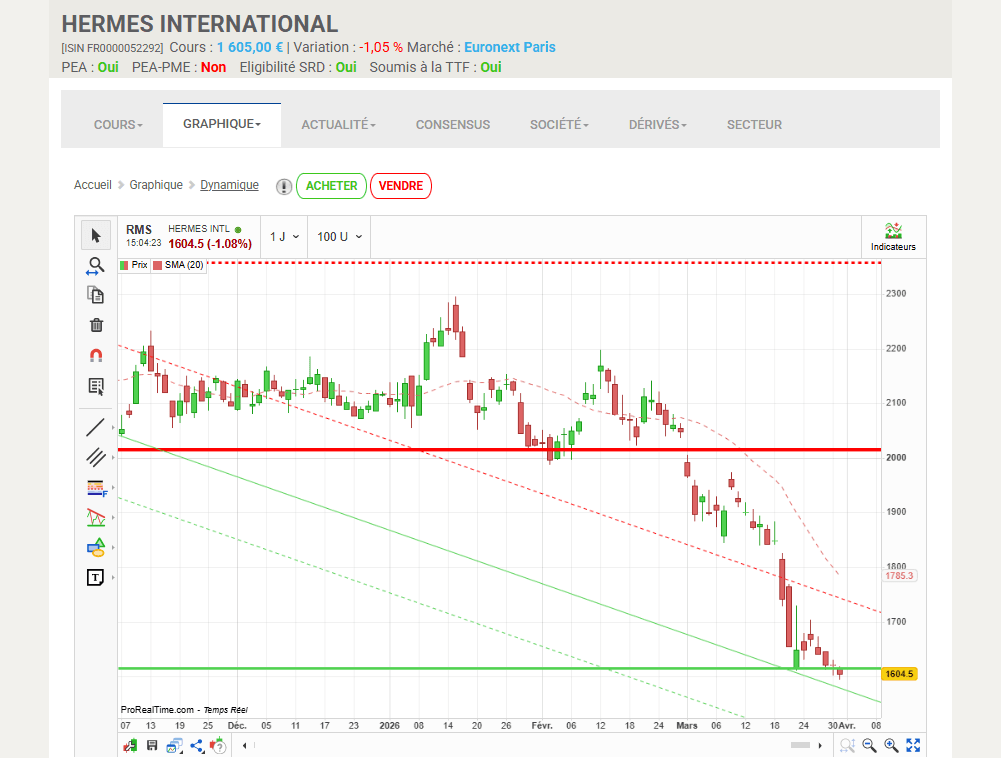The width and height of the screenshot is (1001, 758).
Task: Click the save floppy disk icon
Action: [152, 745]
